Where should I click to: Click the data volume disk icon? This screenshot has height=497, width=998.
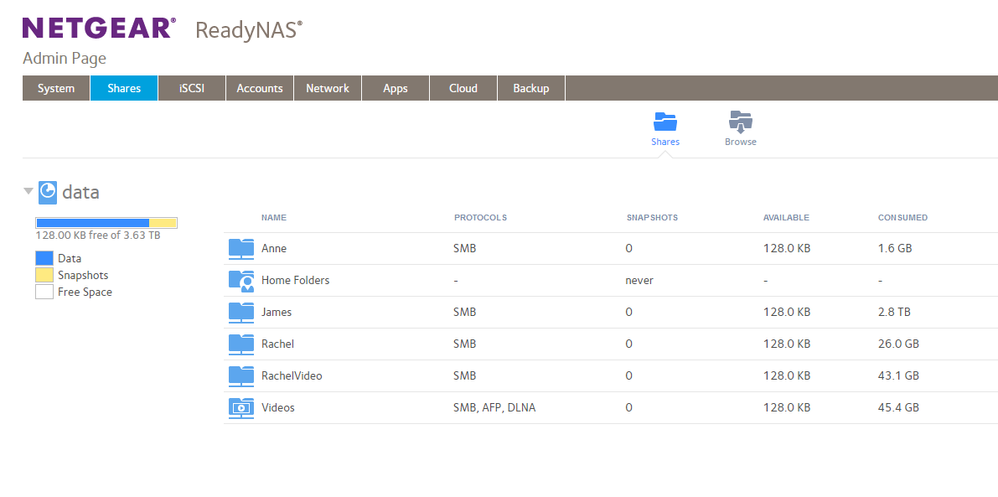point(48,191)
